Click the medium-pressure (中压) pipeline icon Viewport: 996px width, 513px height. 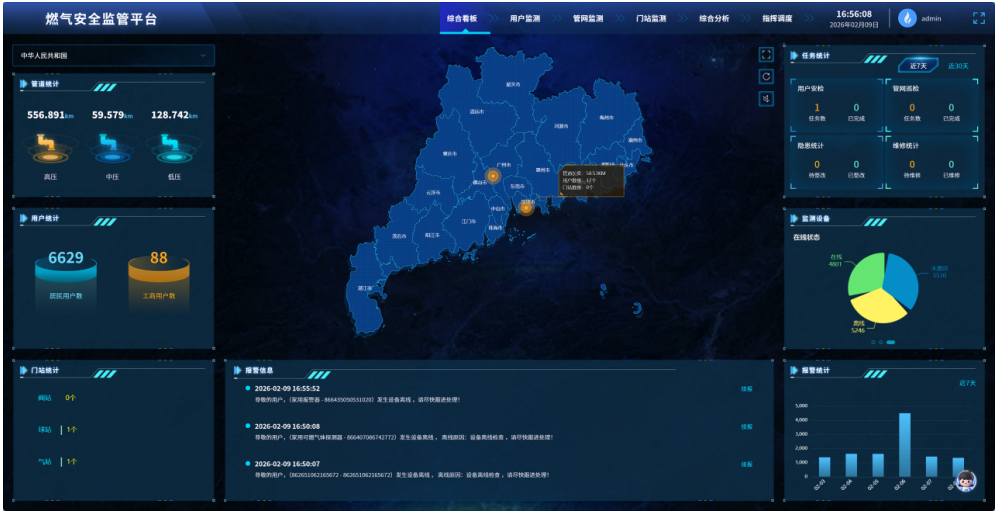point(107,150)
